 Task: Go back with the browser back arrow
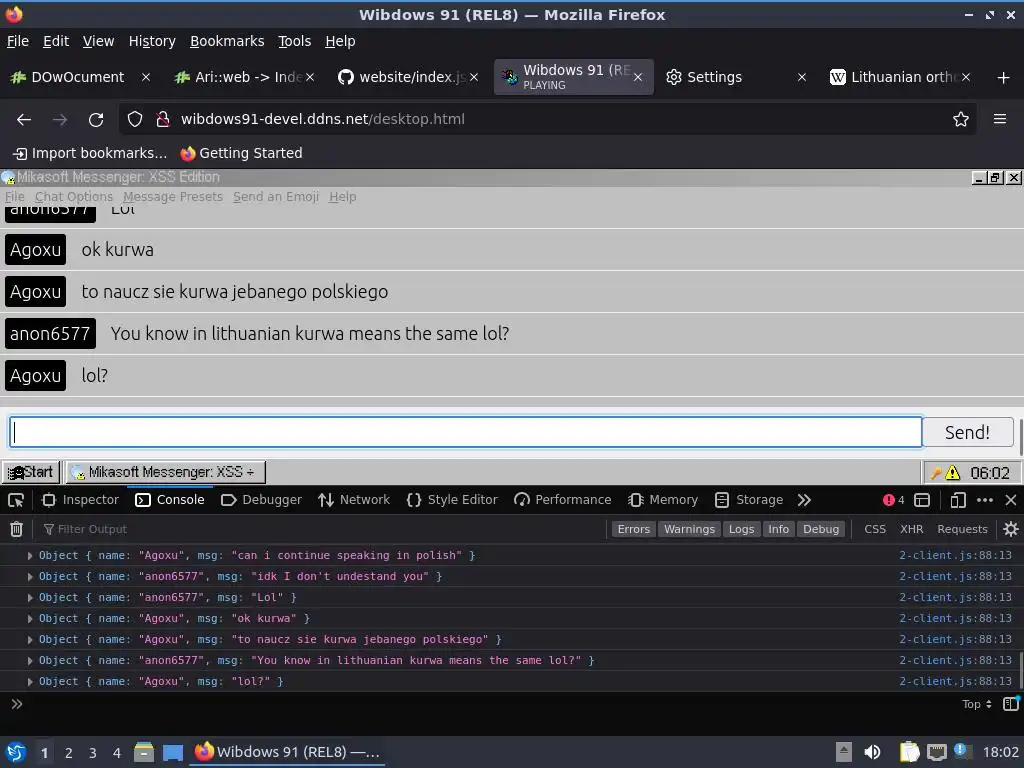tap(24, 120)
